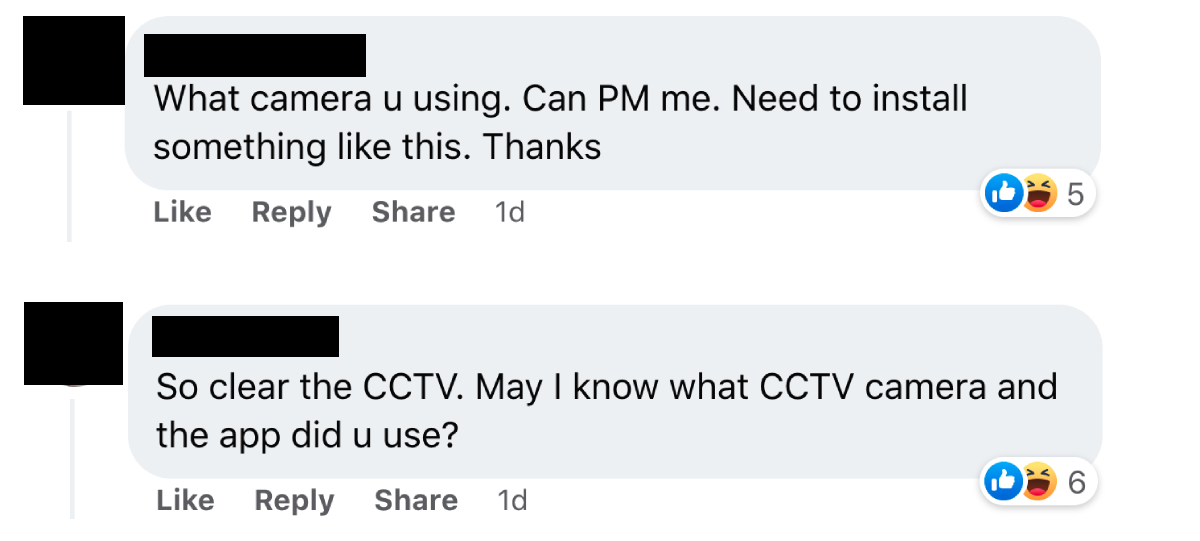This screenshot has width=1200, height=541.
Task: Open timestamp 1d on "So clear the CCTV" comment
Action: 512,500
